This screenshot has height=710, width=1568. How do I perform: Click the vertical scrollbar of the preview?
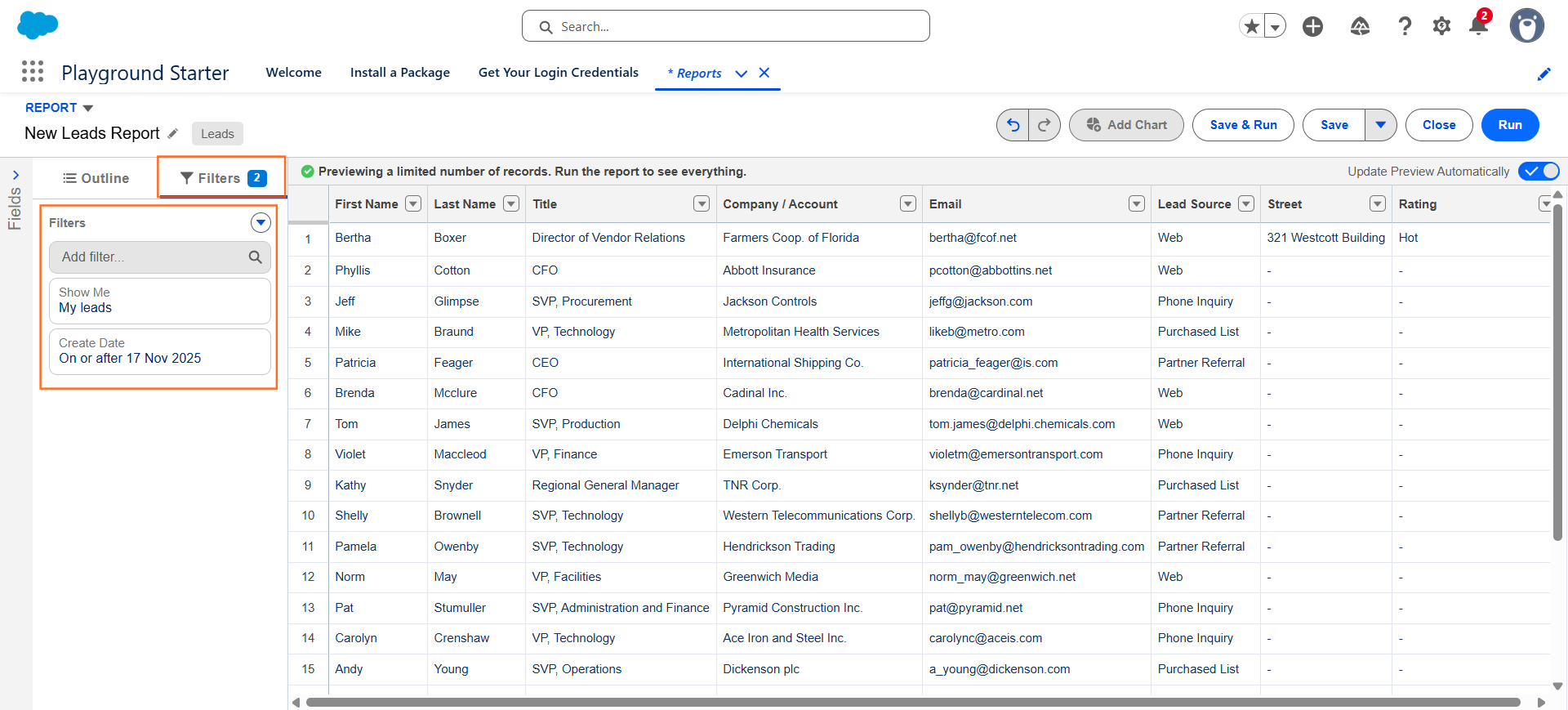click(x=1557, y=372)
